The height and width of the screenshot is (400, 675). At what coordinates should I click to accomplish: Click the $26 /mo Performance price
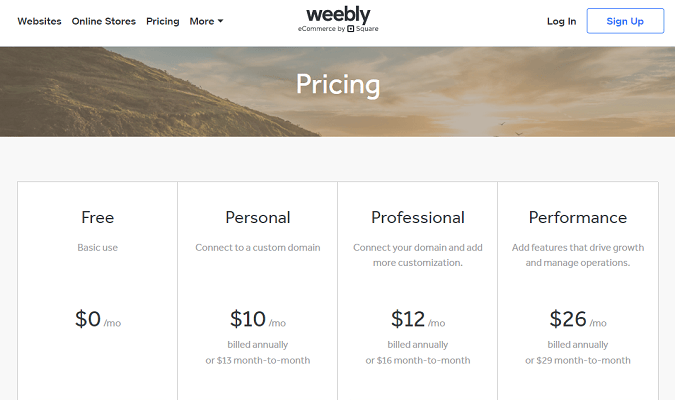(577, 320)
